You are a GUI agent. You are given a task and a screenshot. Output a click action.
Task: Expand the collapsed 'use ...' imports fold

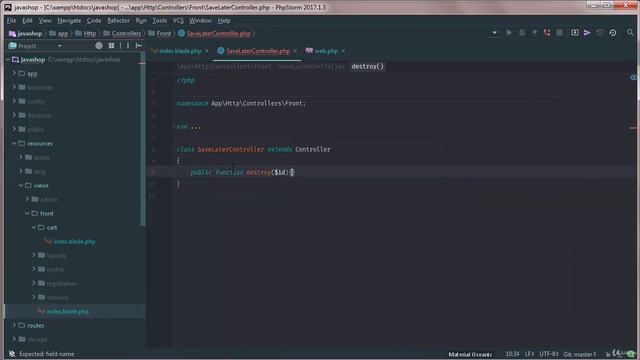click(173, 127)
